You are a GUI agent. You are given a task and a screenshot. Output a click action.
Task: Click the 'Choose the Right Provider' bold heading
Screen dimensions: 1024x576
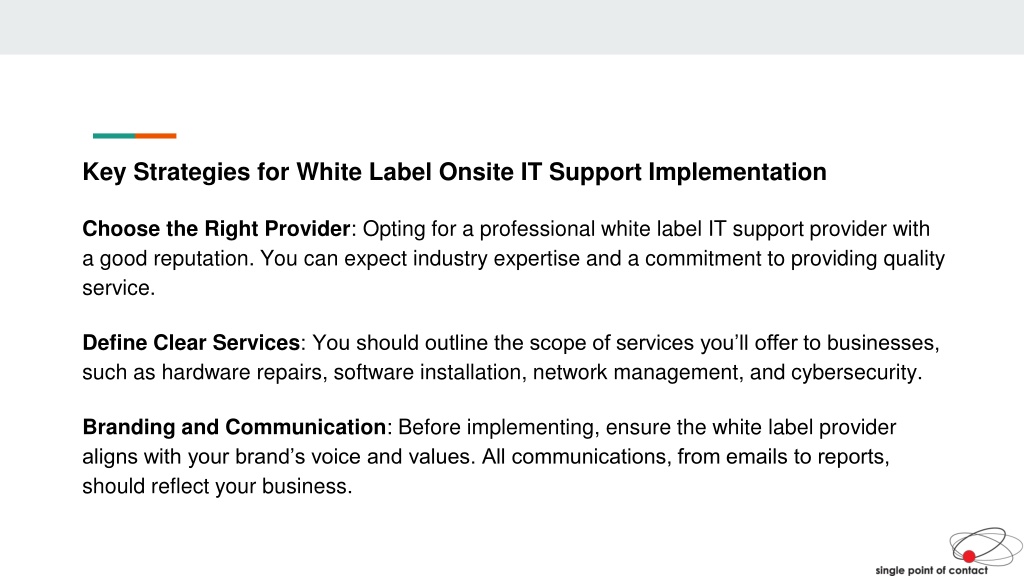216,229
